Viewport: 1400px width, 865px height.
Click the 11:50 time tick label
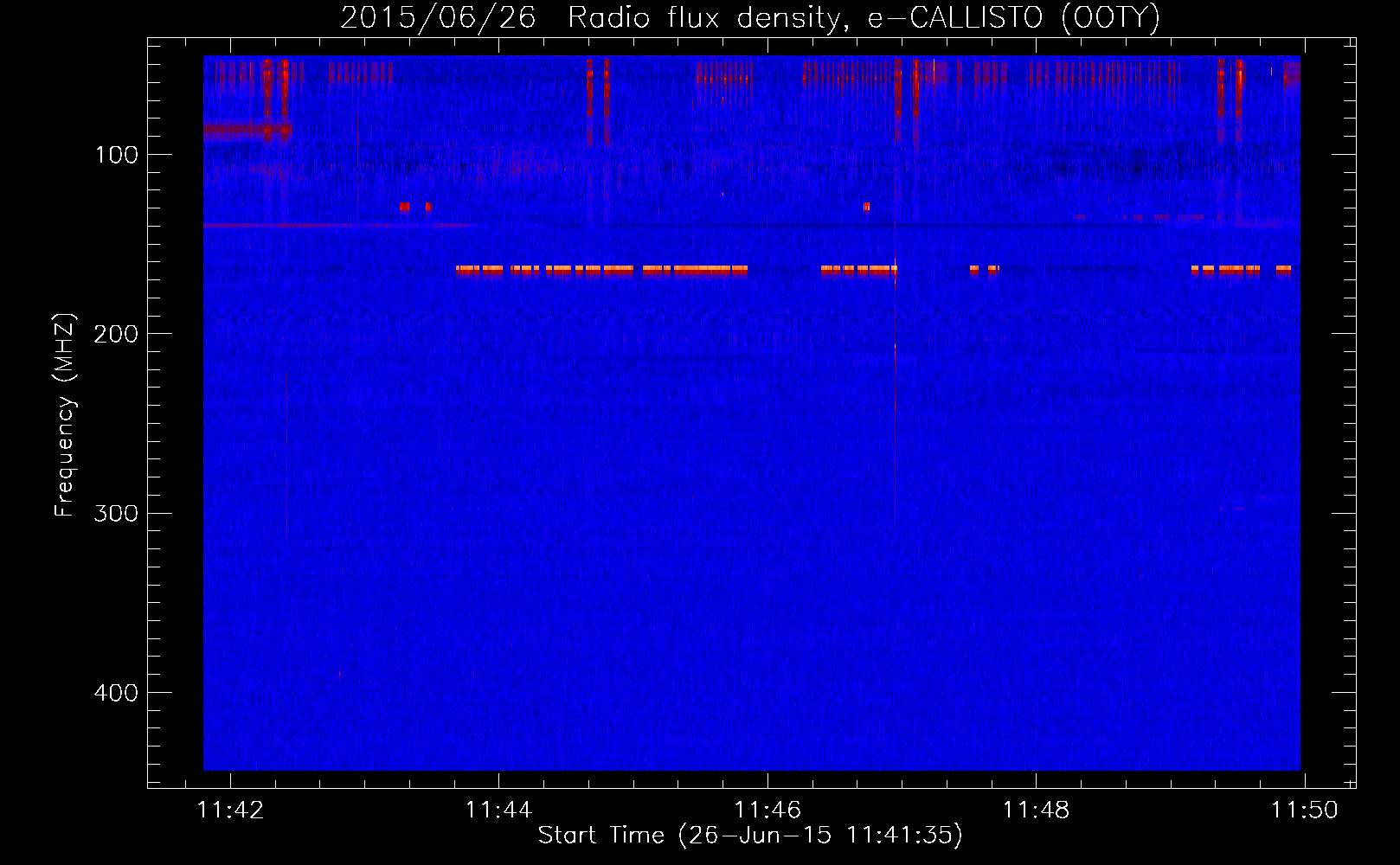pyautogui.click(x=1304, y=811)
